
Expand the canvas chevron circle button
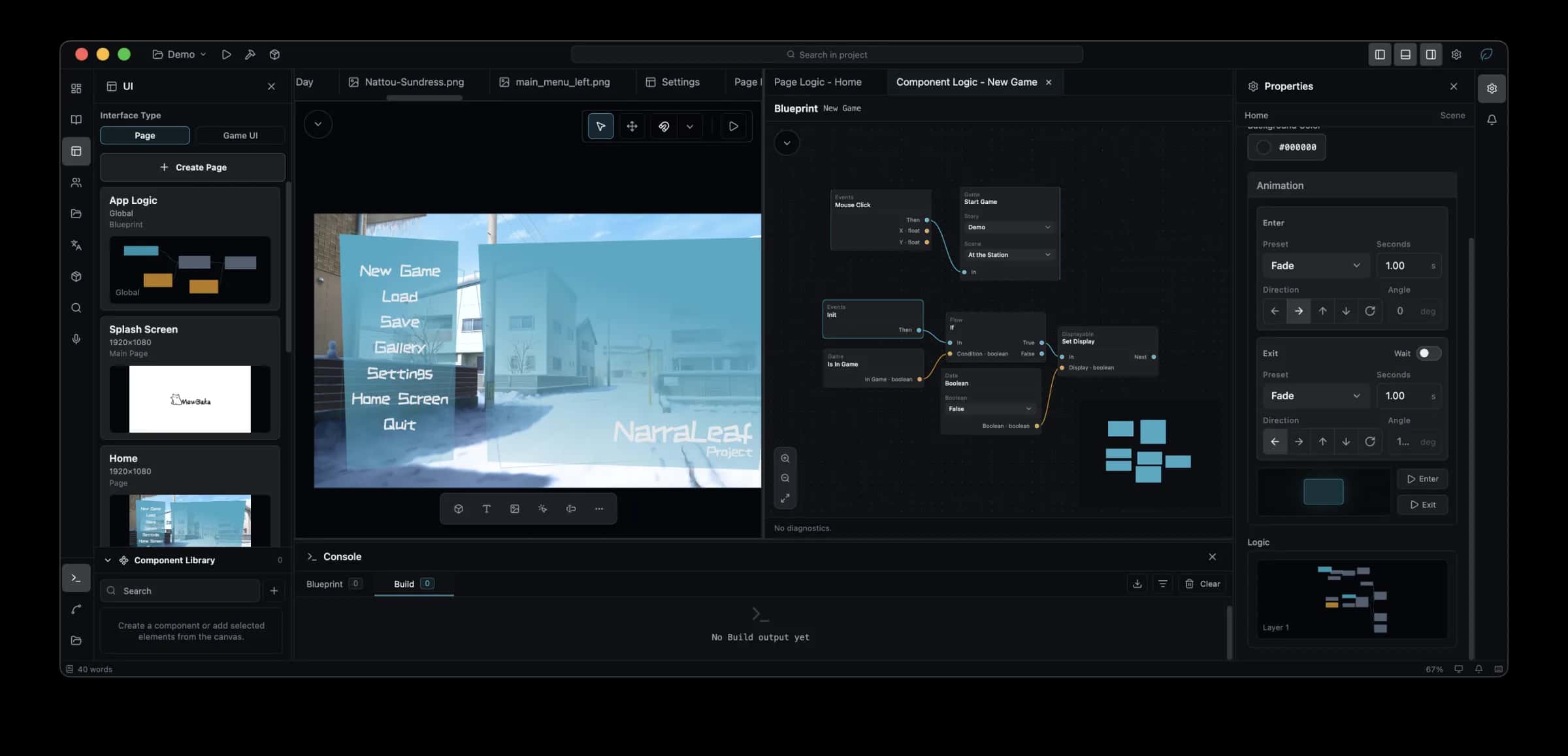[x=318, y=124]
